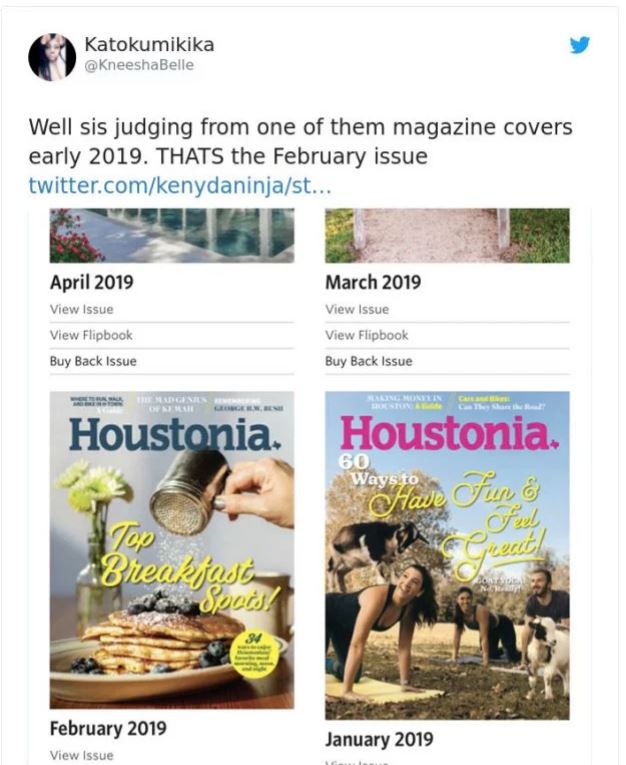
Task: Open View Flipbook for April 2019
Action: point(91,335)
